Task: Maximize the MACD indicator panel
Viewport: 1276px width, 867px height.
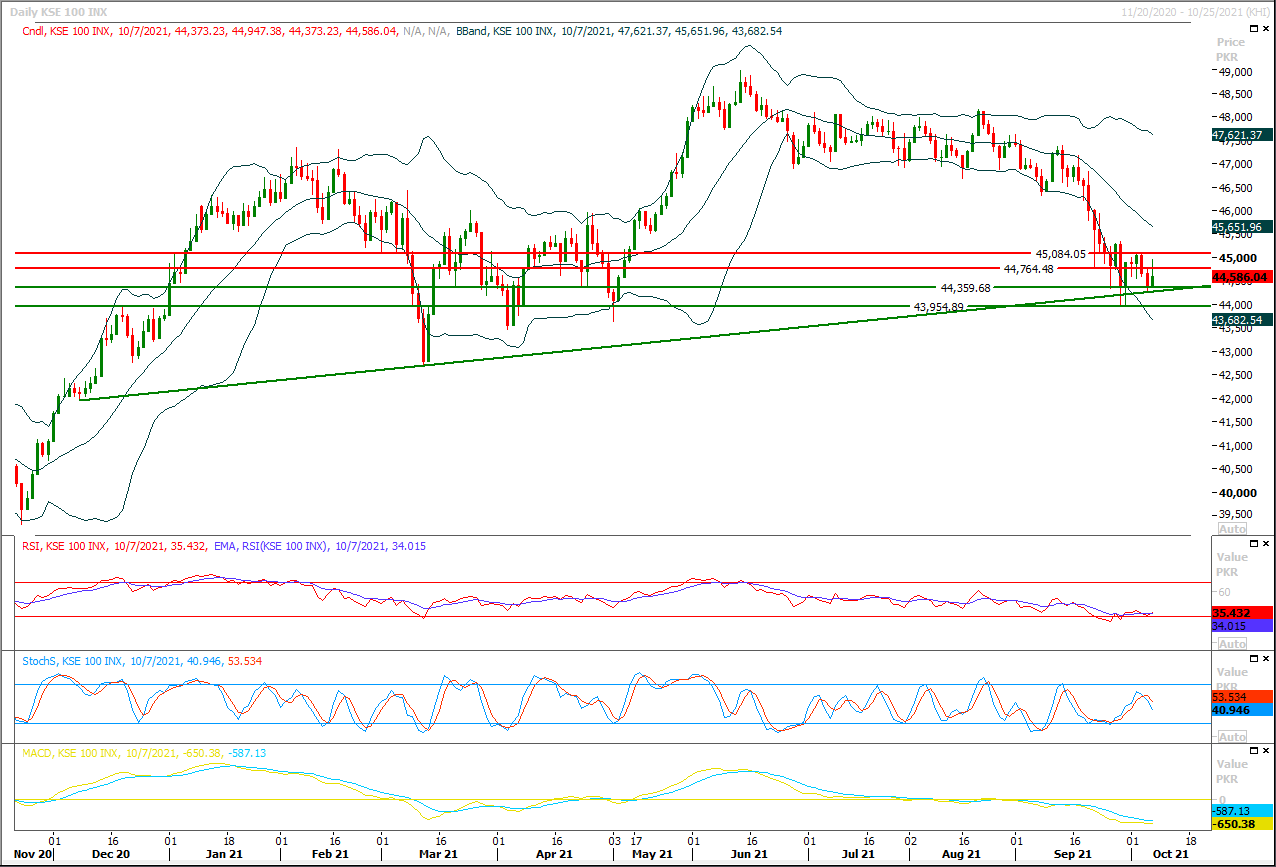Action: pyautogui.click(x=1255, y=750)
